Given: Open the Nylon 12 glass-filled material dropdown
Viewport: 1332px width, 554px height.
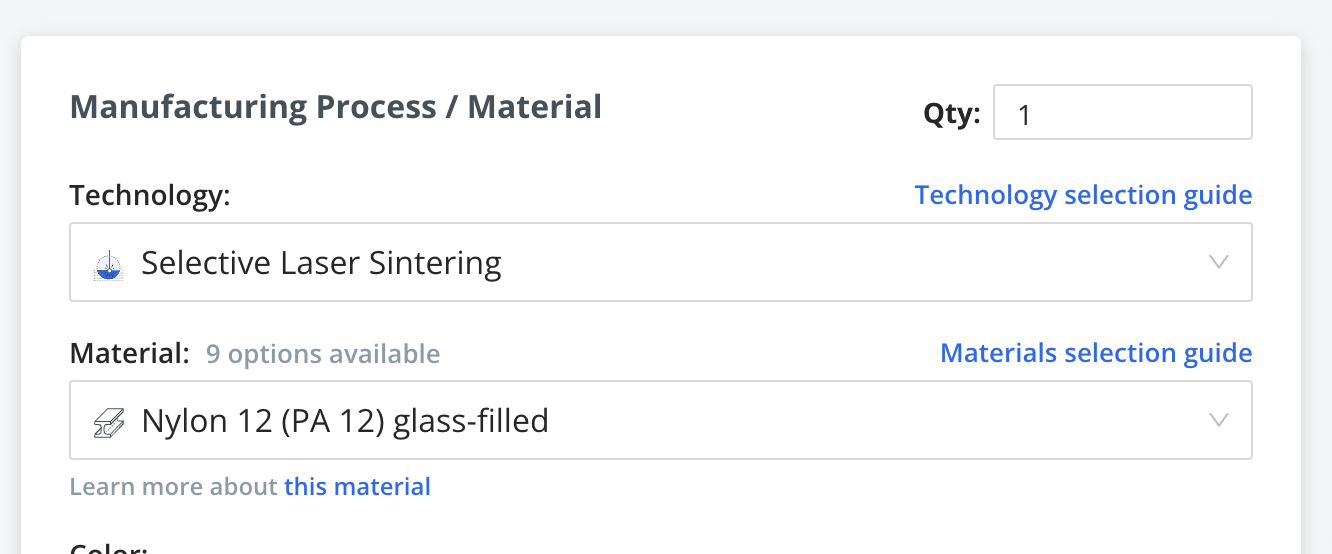Looking at the screenshot, I should pyautogui.click(x=660, y=420).
